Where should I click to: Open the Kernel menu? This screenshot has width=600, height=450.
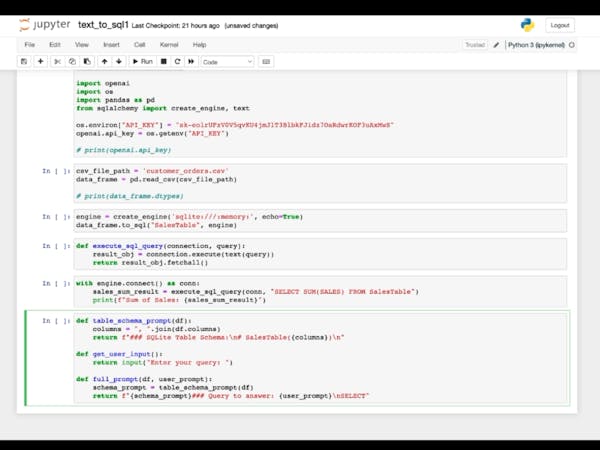coord(169,45)
